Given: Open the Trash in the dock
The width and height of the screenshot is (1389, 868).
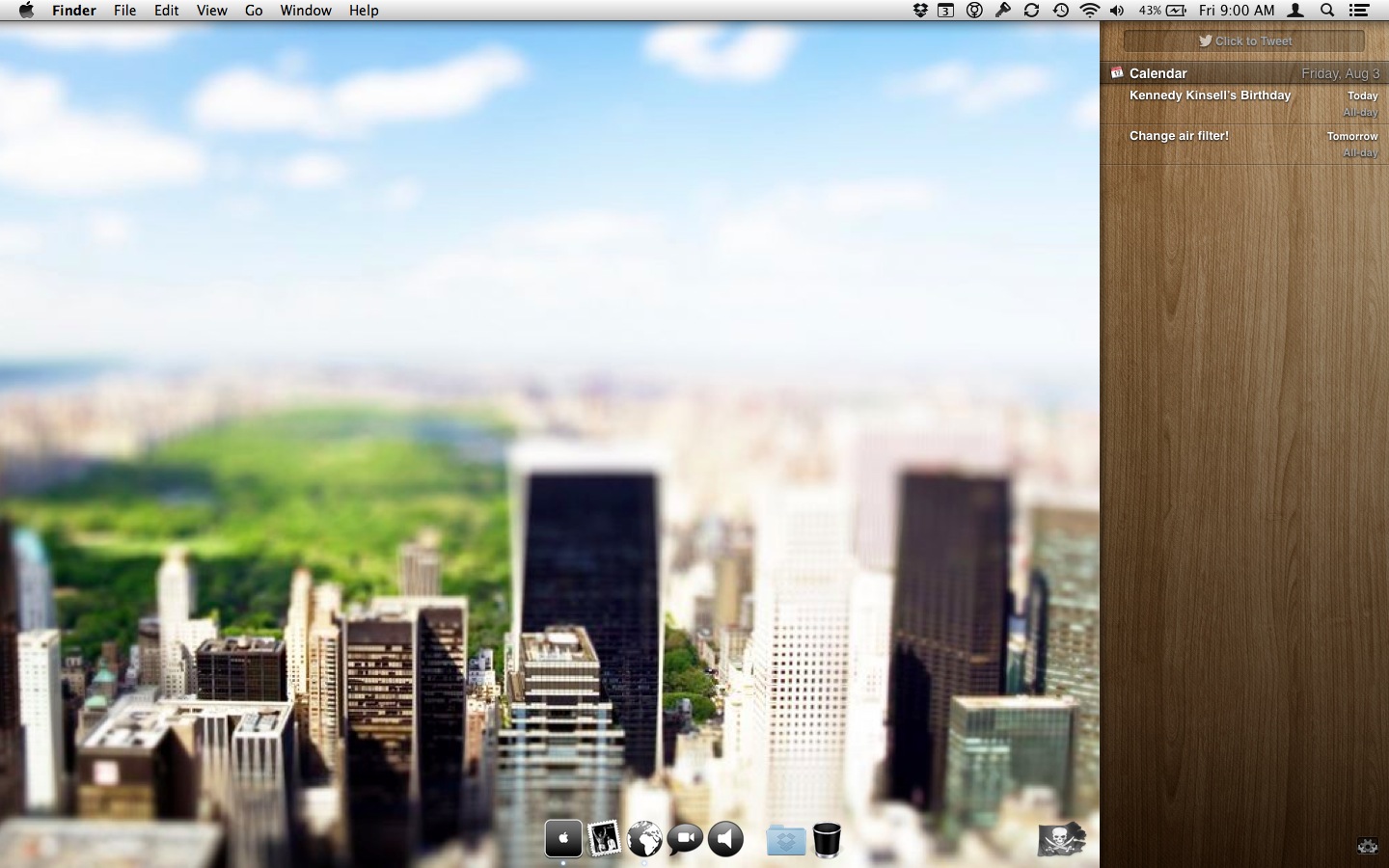Looking at the screenshot, I should pos(827,839).
